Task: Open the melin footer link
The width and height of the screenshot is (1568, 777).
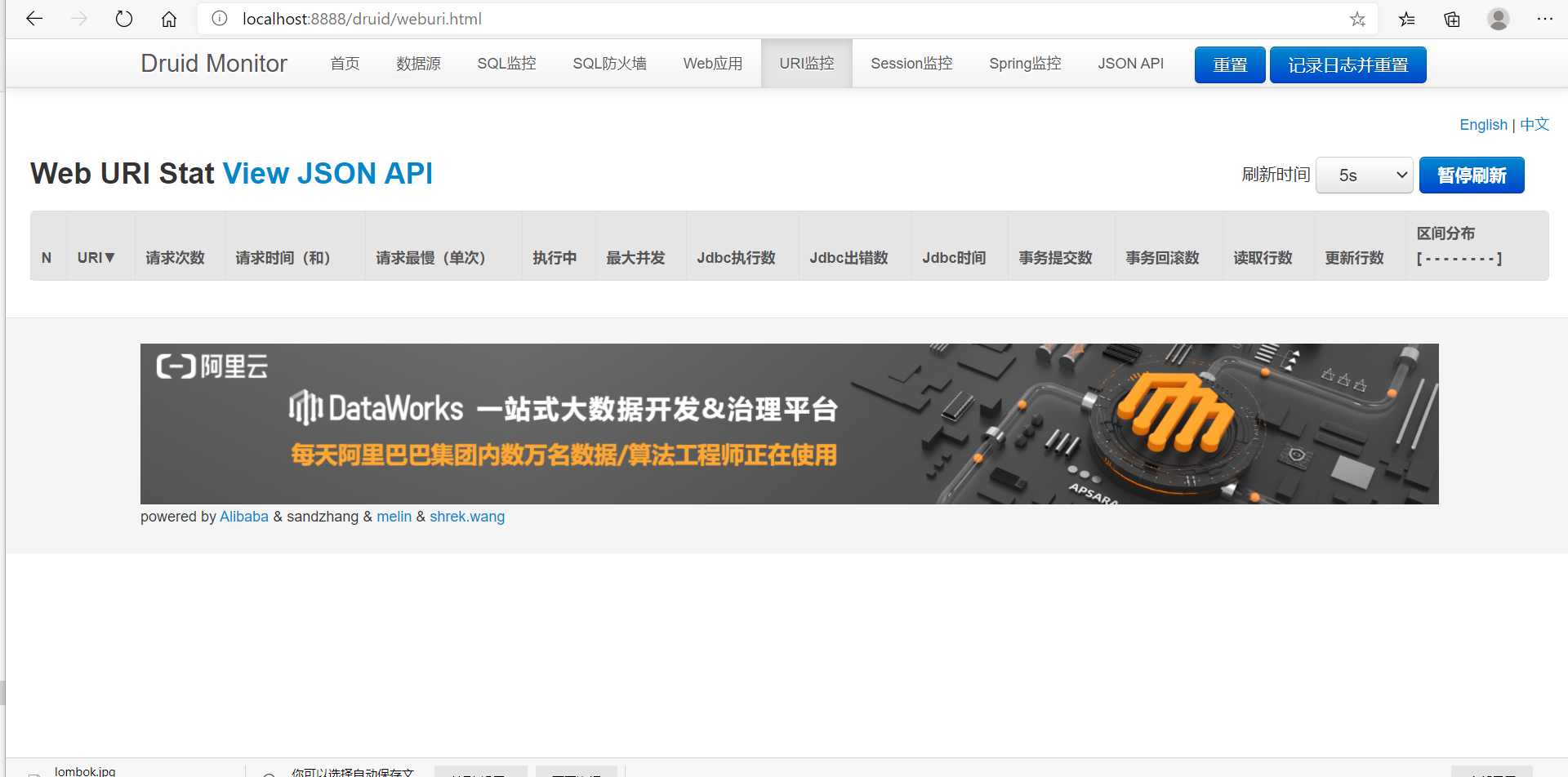Action: tap(394, 517)
